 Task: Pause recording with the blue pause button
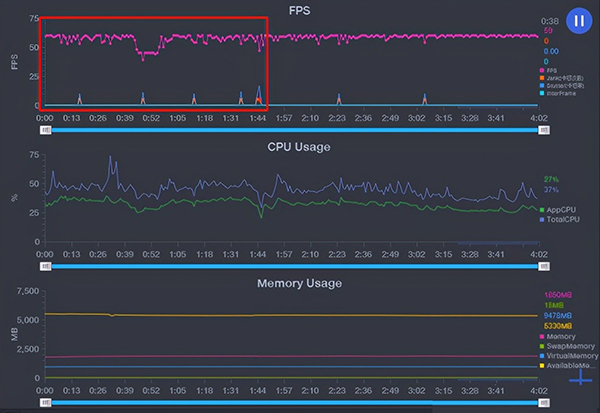click(x=579, y=21)
